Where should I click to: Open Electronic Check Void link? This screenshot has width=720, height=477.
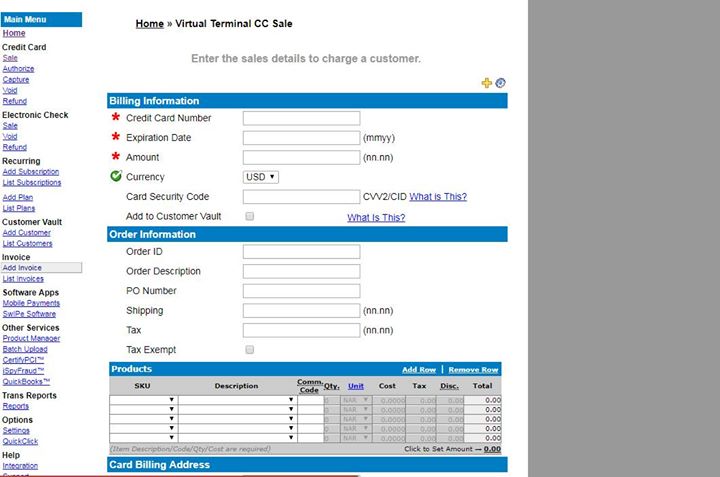pos(10,137)
